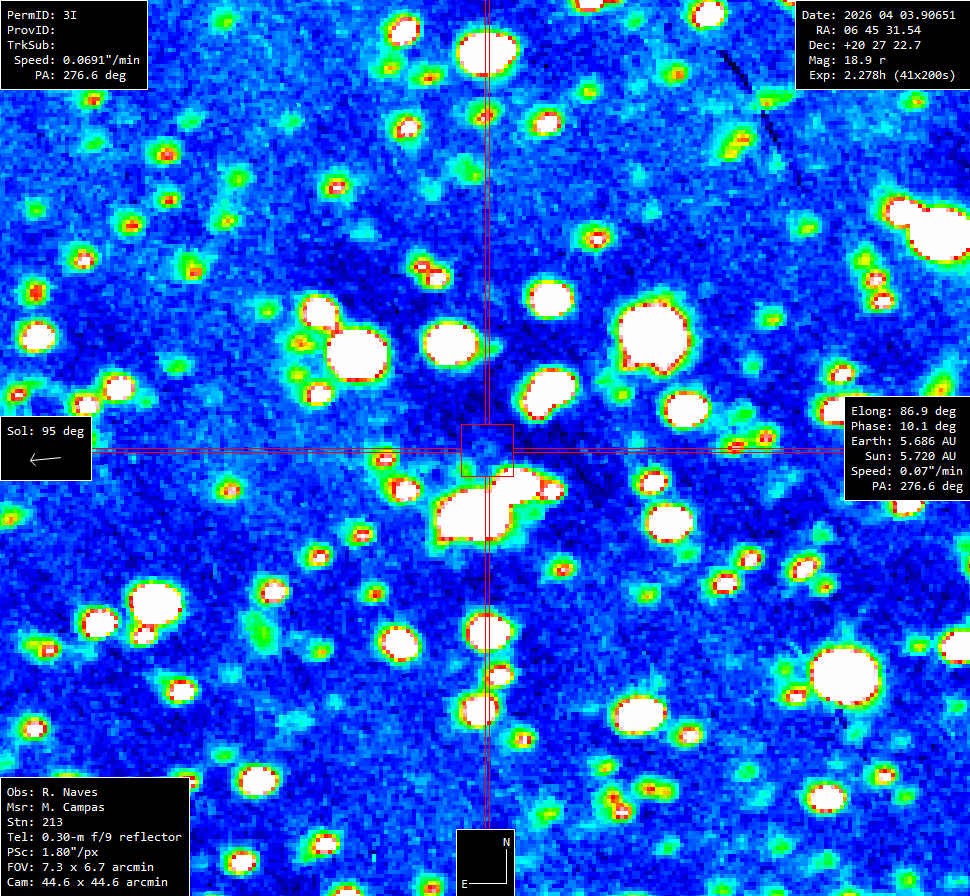Click the red target box at crosshair center
Screen dimensions: 970x896
click(487, 450)
